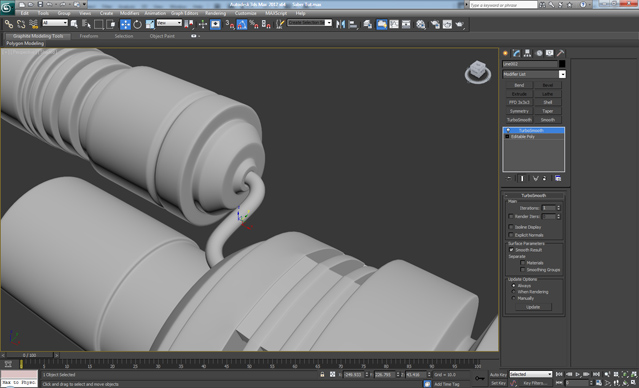Toggle the Smooth Result checkbox
The image size is (639, 388).
(511, 250)
